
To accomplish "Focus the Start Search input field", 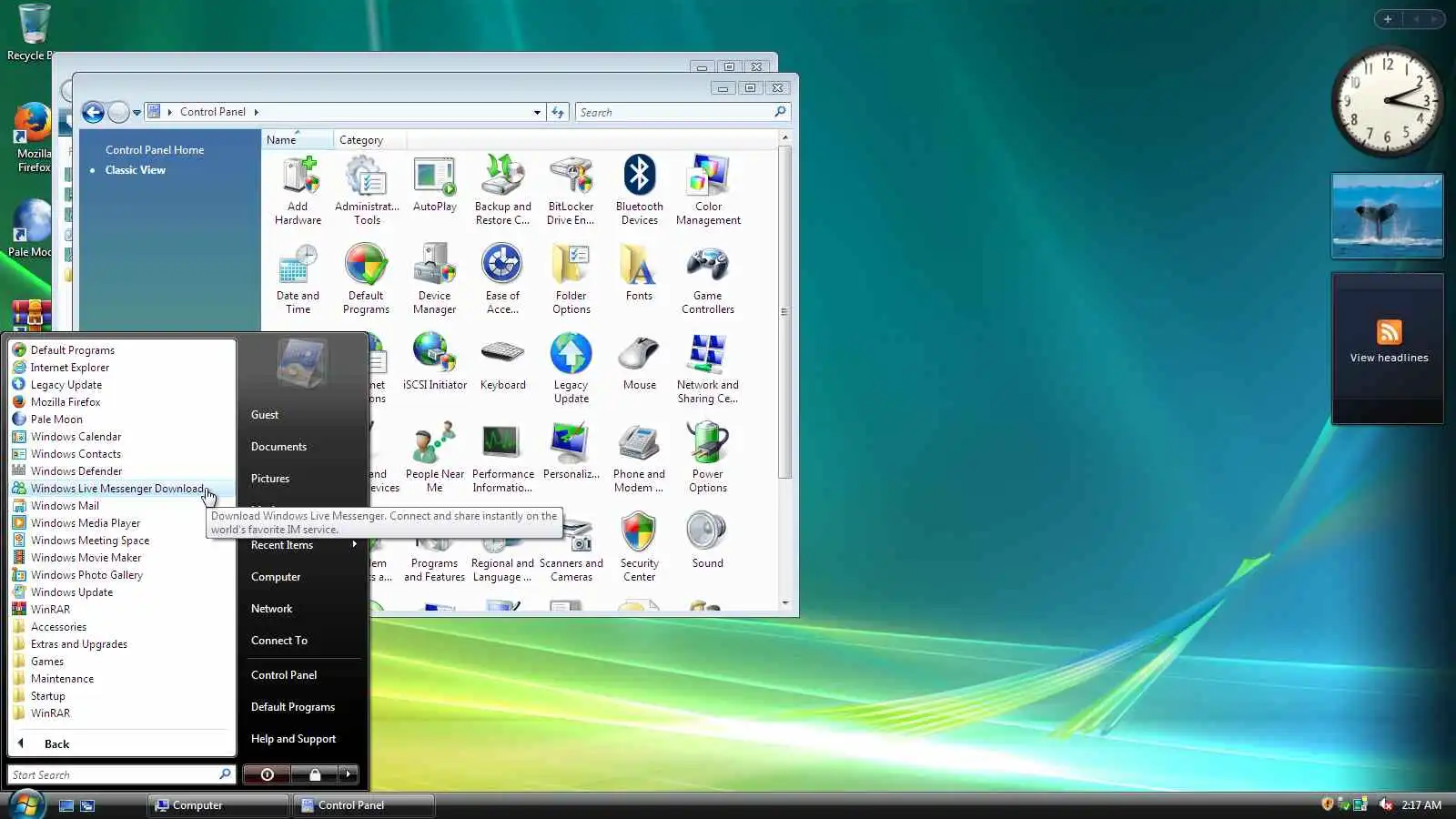I will click(122, 774).
